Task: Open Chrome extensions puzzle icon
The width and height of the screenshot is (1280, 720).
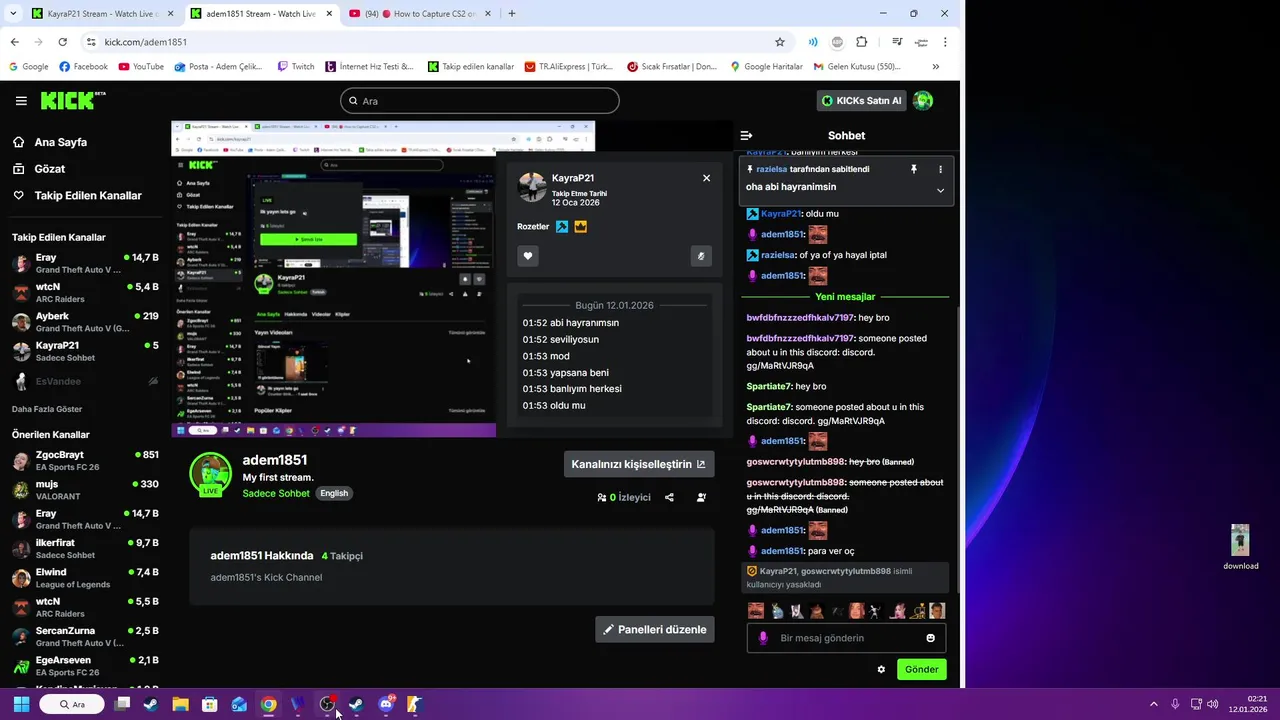Action: click(x=862, y=42)
